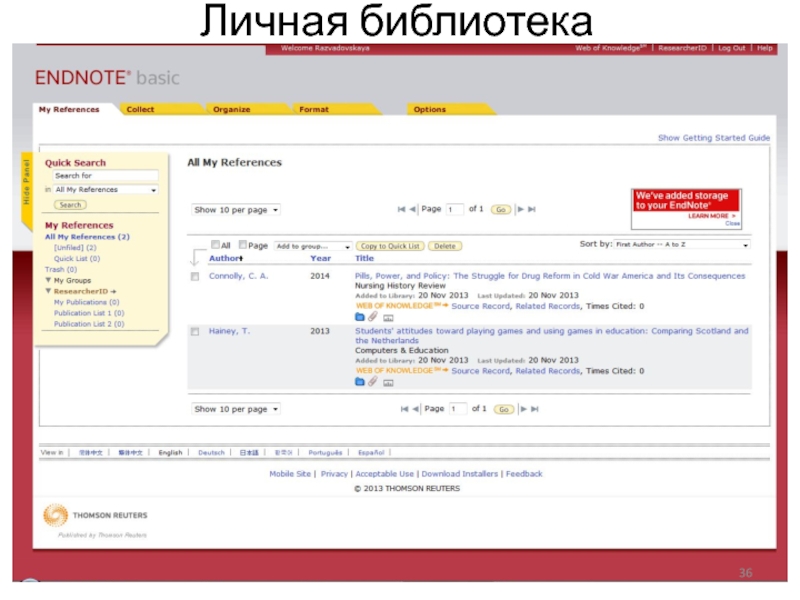Viewport: 800px width, 600px height.
Task: Click figure icon under Connolly reference
Action: [x=388, y=318]
